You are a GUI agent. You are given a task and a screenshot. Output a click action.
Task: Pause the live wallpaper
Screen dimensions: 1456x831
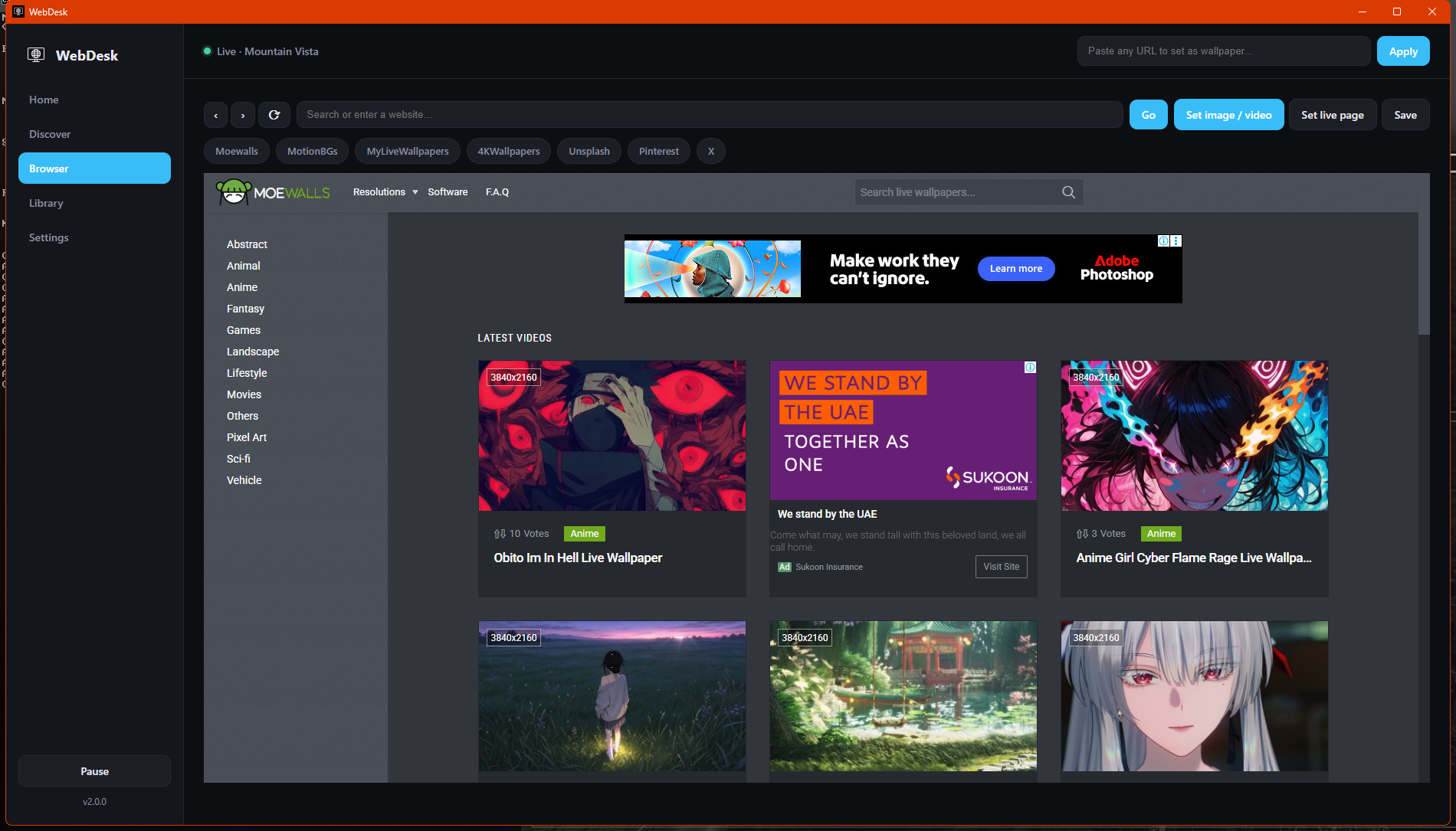(94, 771)
